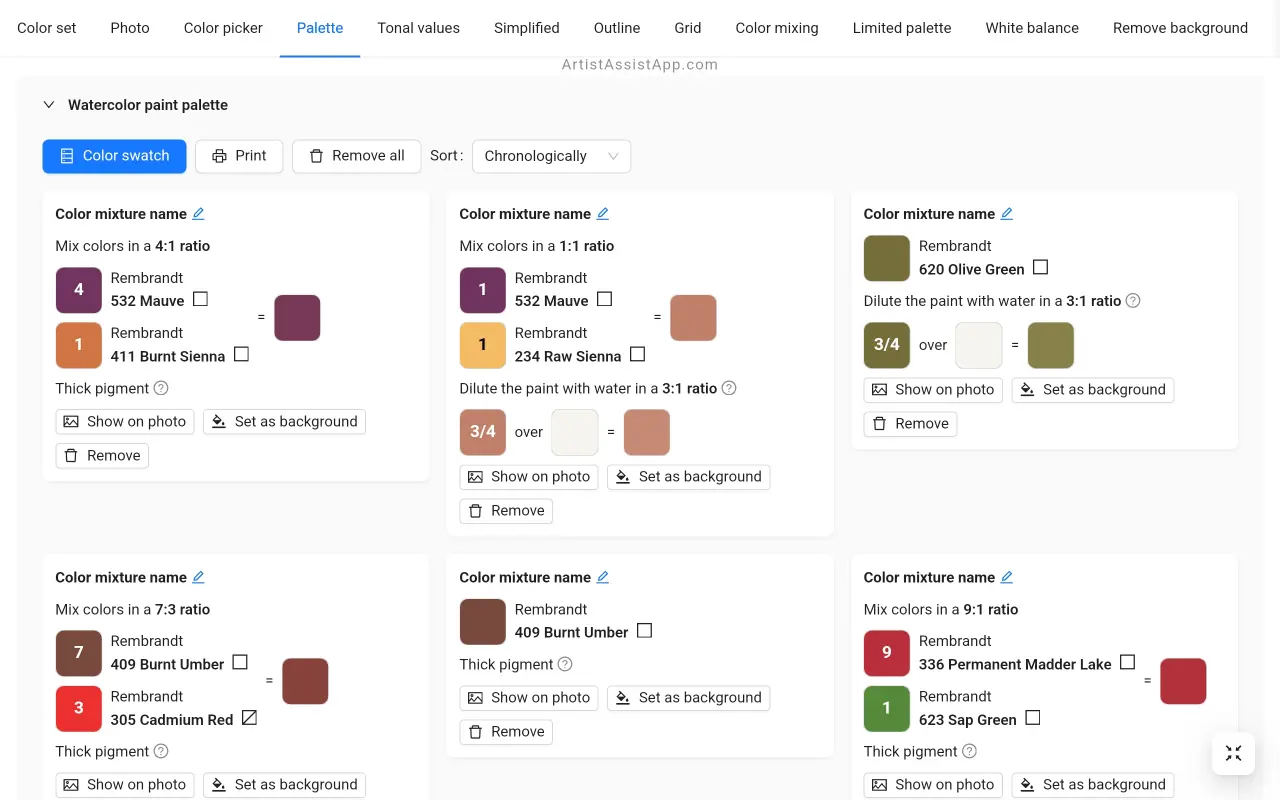Open the Photo tab
This screenshot has height=800, width=1280.
click(x=130, y=28)
